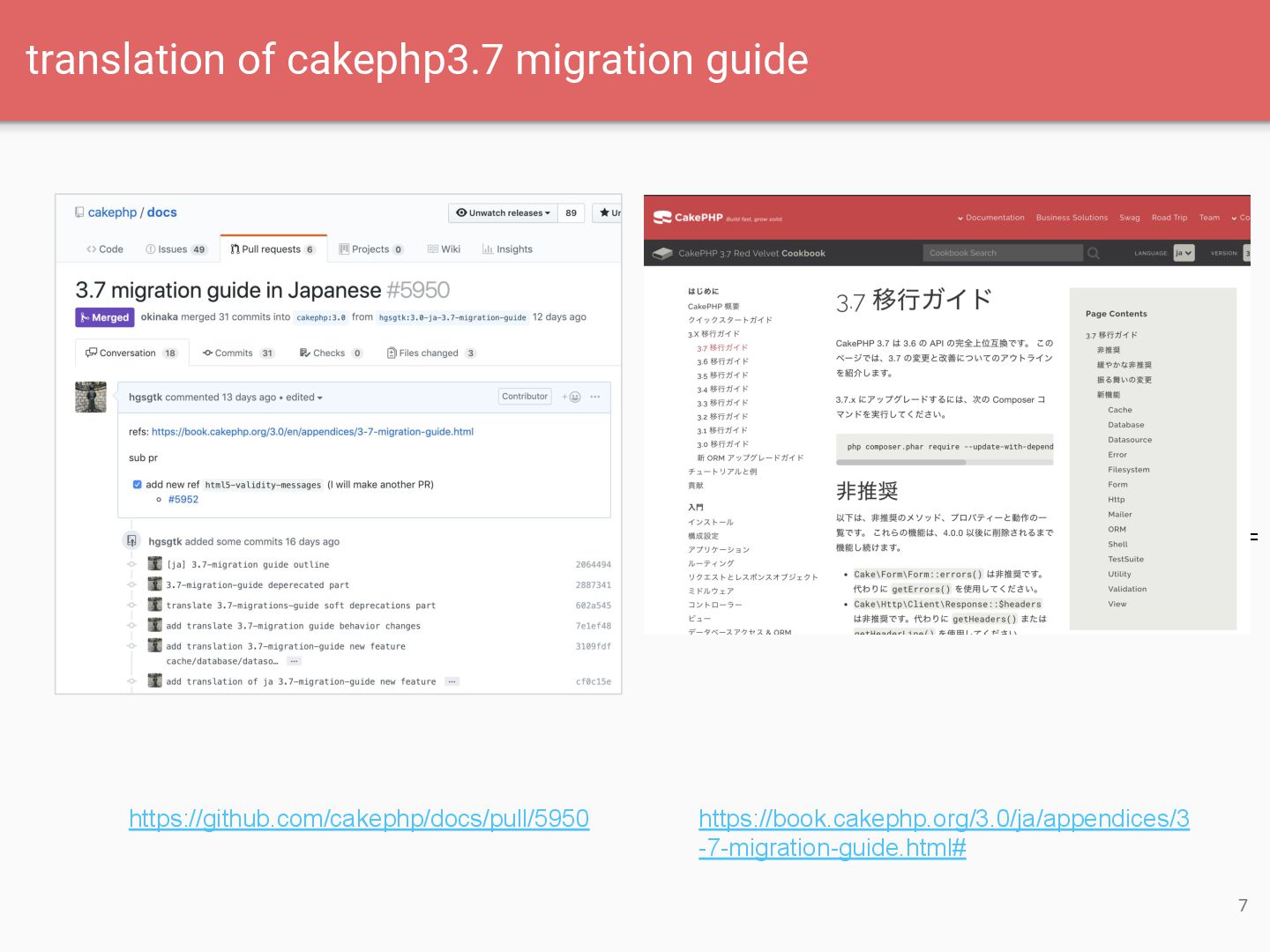1270x952 pixels.
Task: Switch to the Issues tab
Action: pyautogui.click(x=176, y=249)
